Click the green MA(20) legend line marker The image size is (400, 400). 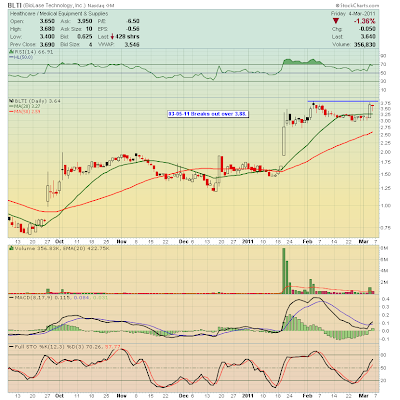click(x=11, y=106)
